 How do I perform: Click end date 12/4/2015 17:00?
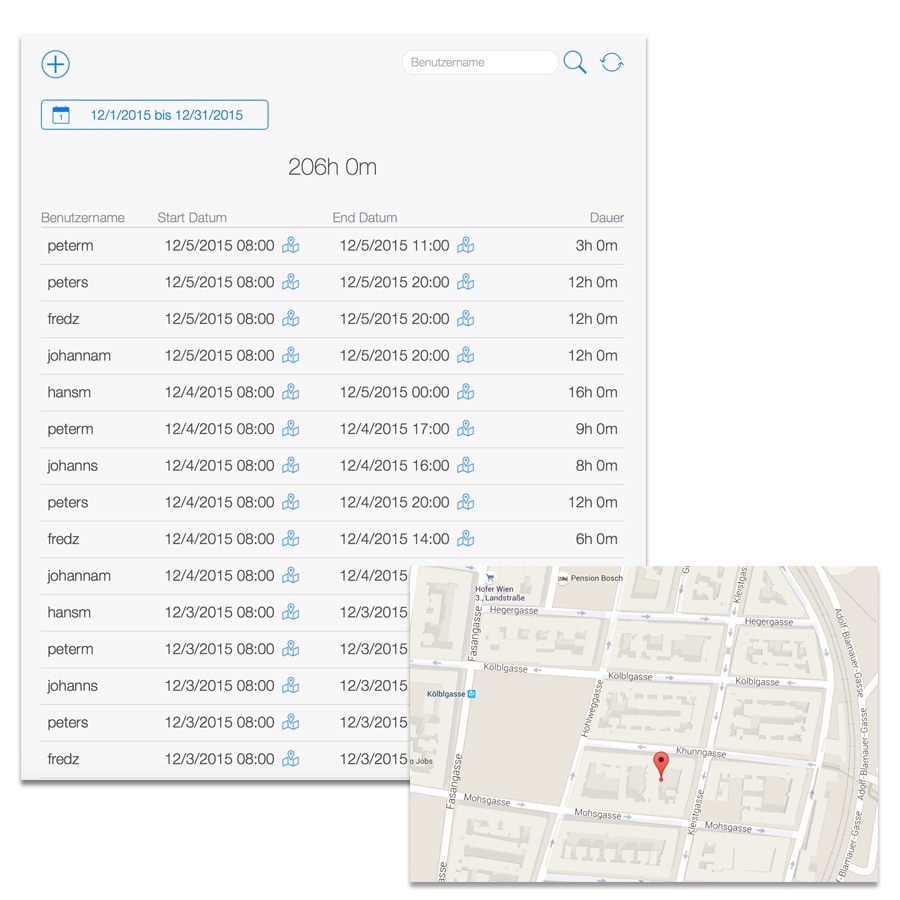click(x=394, y=429)
